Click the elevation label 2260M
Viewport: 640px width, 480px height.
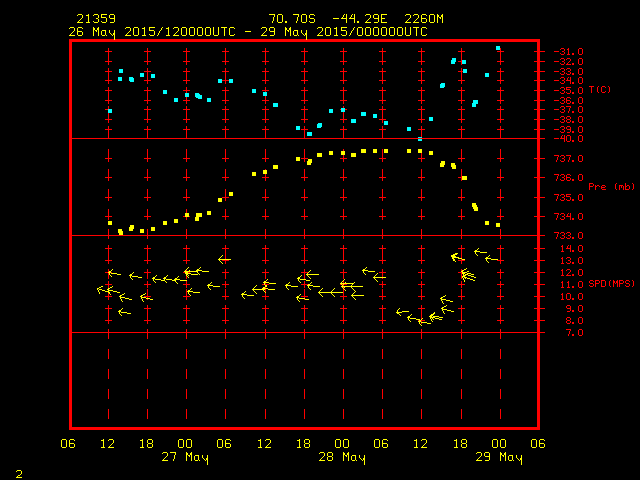pos(424,19)
